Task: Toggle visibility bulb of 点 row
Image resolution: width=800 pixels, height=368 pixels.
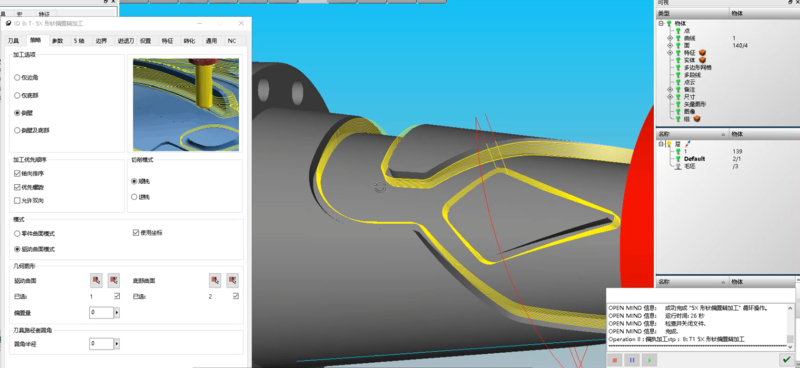Action: click(678, 31)
